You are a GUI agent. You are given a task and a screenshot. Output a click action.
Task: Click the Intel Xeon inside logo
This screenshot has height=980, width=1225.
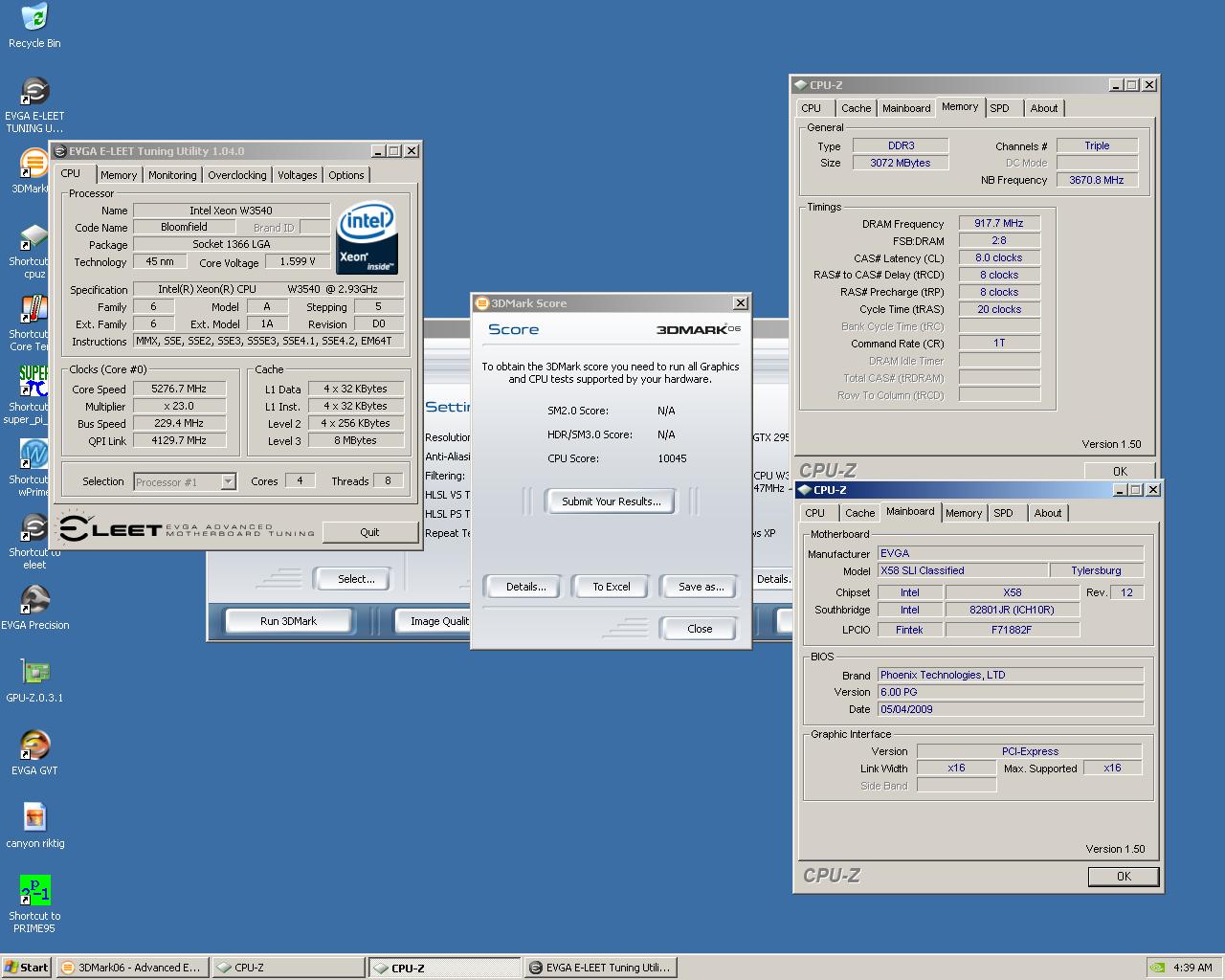tap(367, 237)
